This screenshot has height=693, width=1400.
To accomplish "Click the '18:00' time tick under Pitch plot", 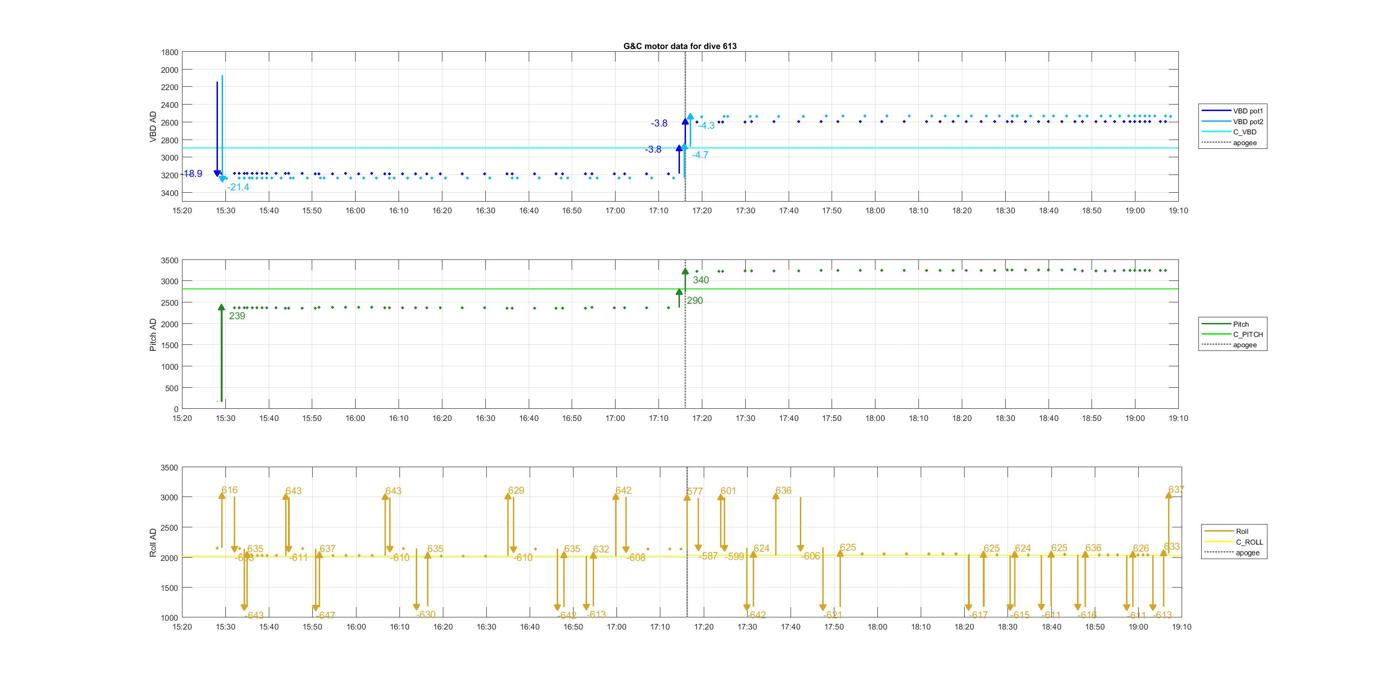I will [875, 418].
